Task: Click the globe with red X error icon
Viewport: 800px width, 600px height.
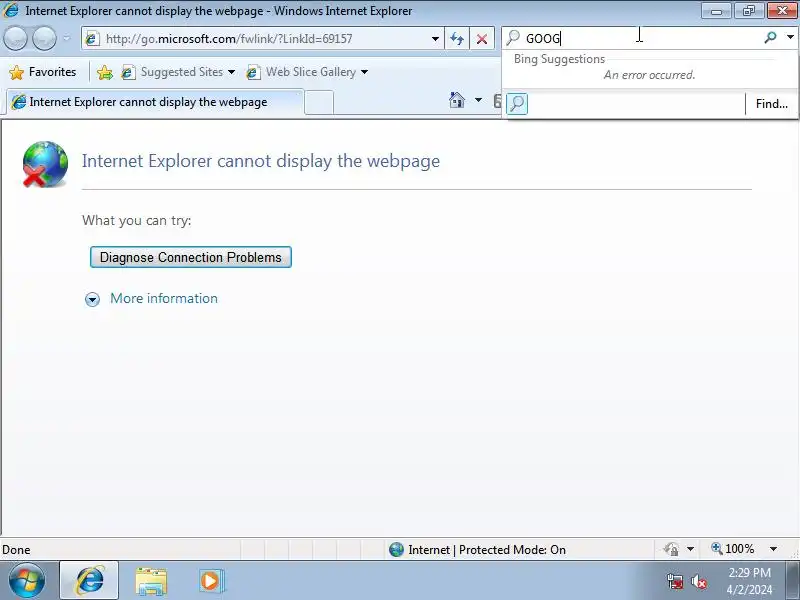Action: [x=44, y=164]
